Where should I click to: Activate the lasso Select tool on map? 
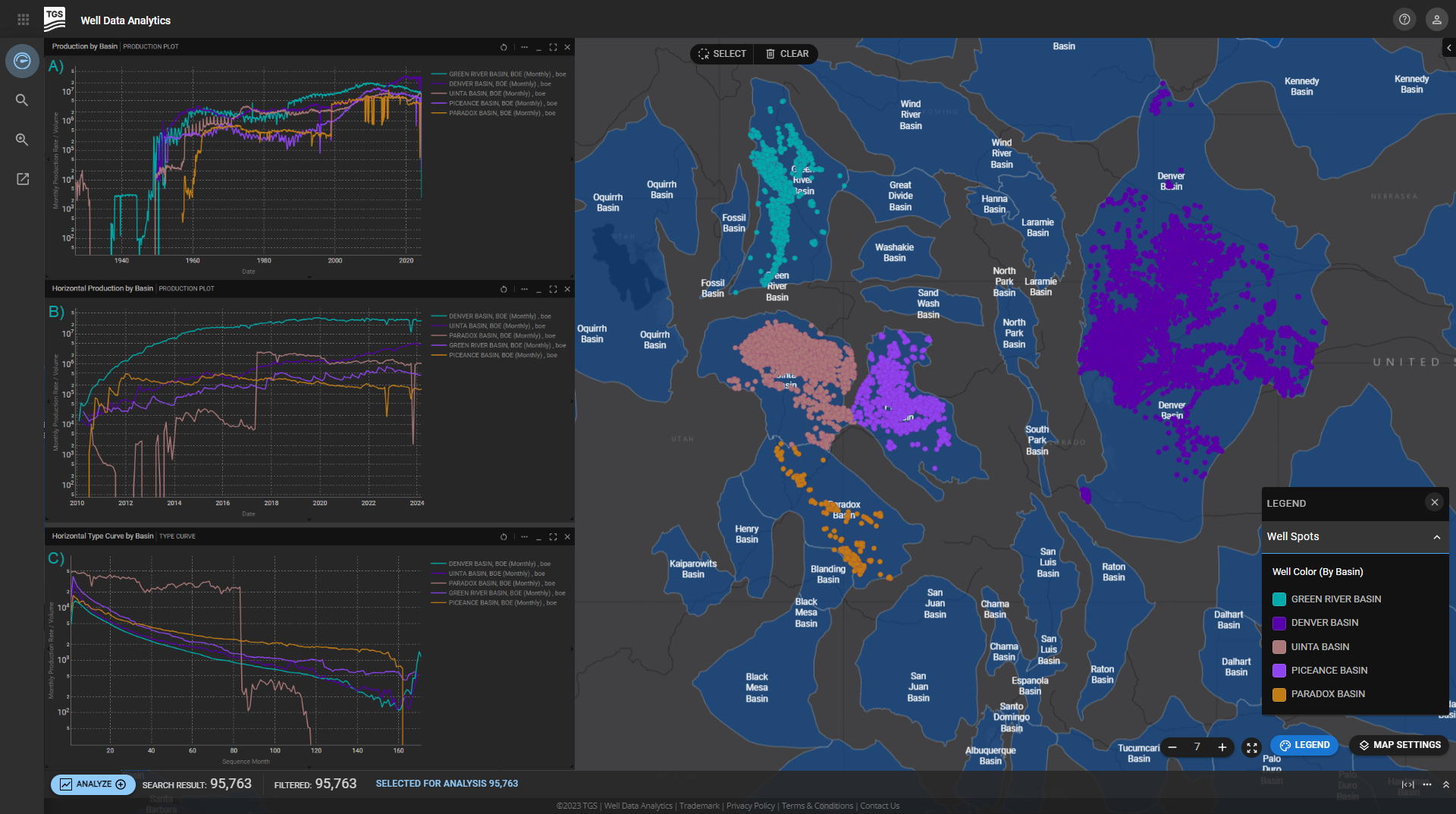722,54
